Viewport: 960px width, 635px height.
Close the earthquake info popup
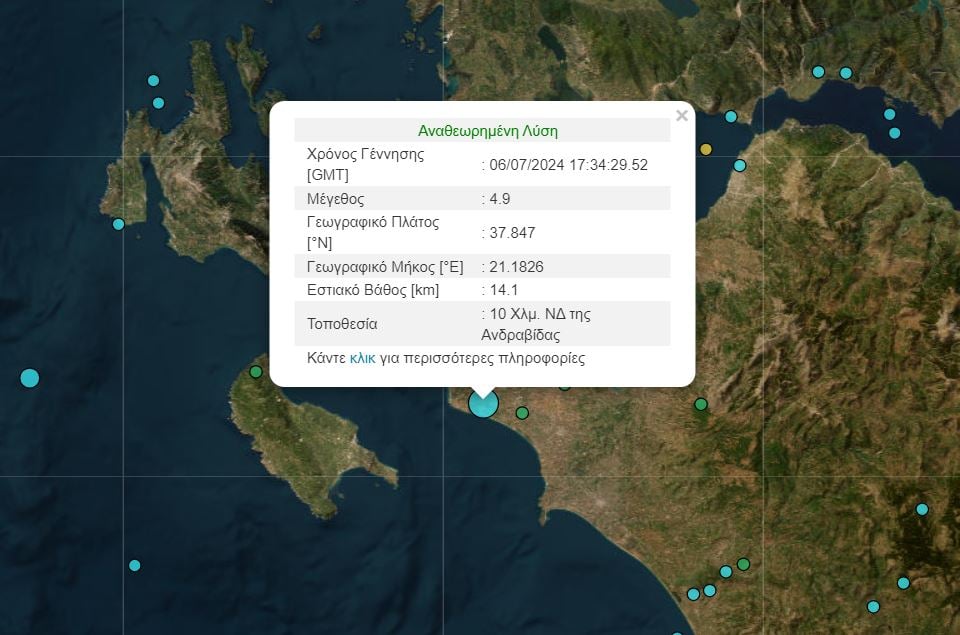681,116
